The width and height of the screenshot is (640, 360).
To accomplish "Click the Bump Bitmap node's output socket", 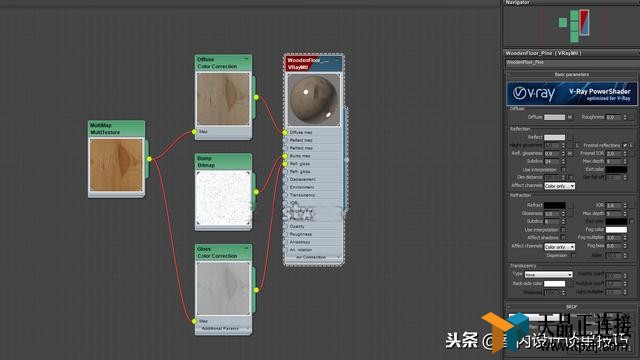I will 256,192.
